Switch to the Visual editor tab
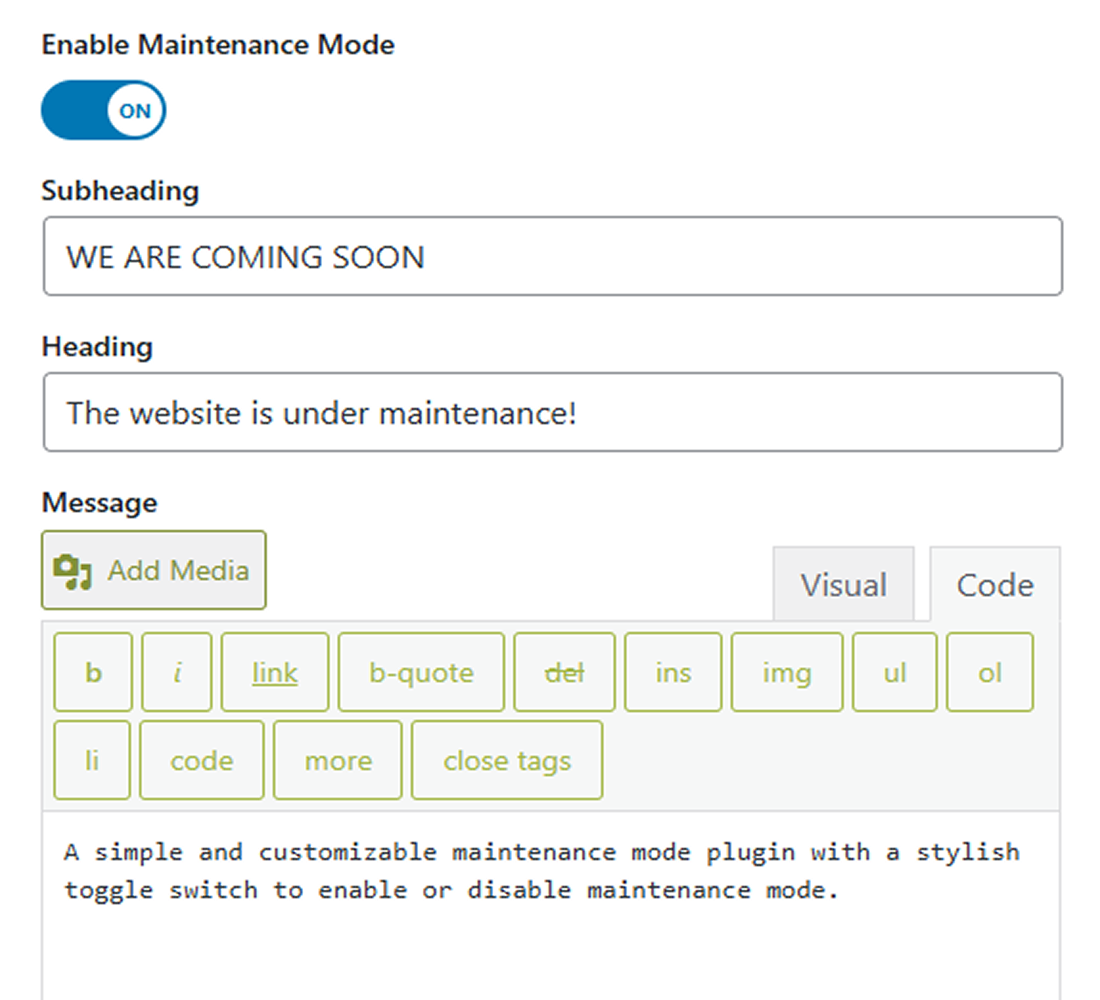This screenshot has height=1000, width=1100. 843,585
